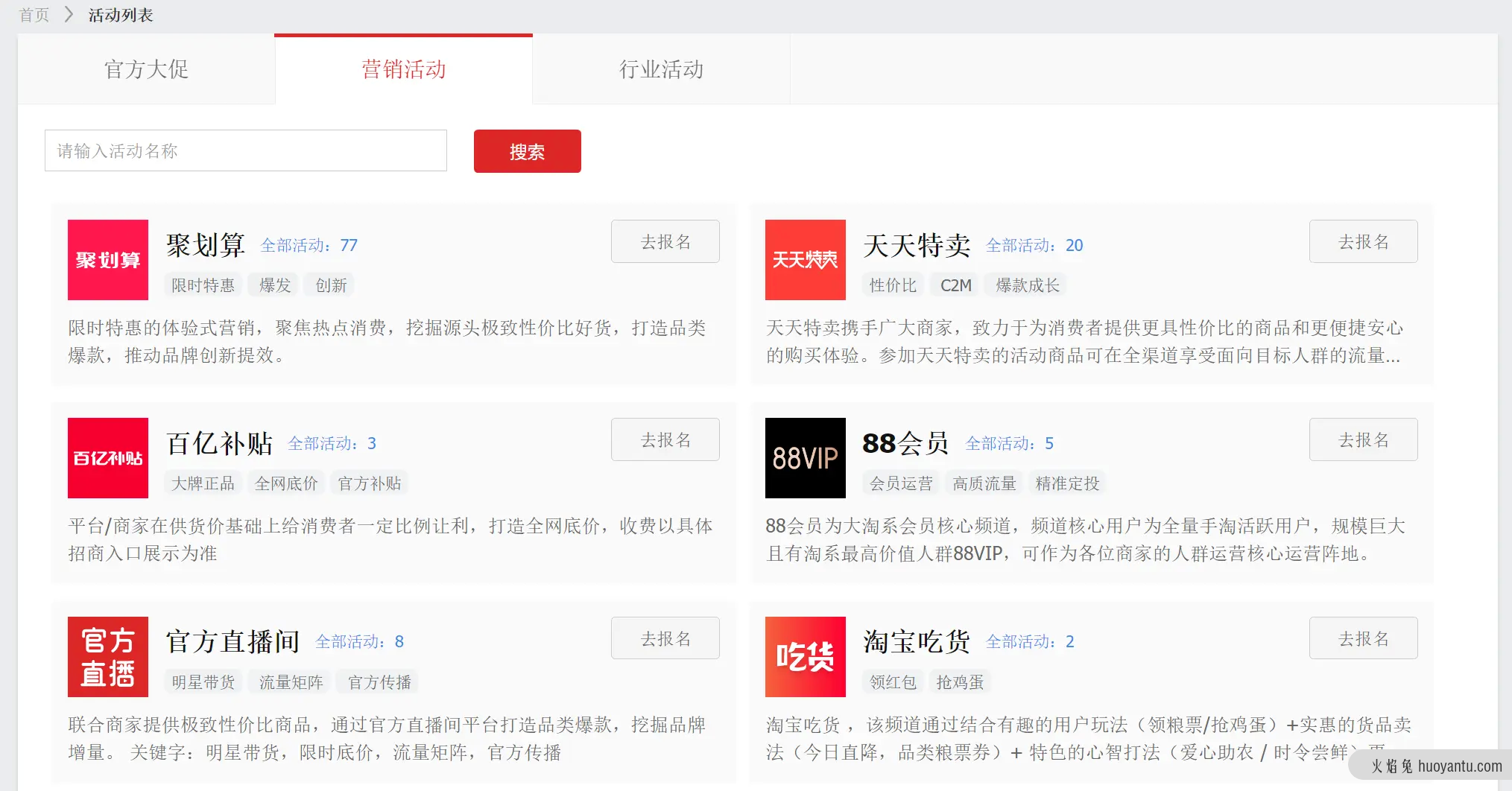Open 聚划算 全部活动: 77 link
The width and height of the screenshot is (1512, 791).
(x=309, y=245)
